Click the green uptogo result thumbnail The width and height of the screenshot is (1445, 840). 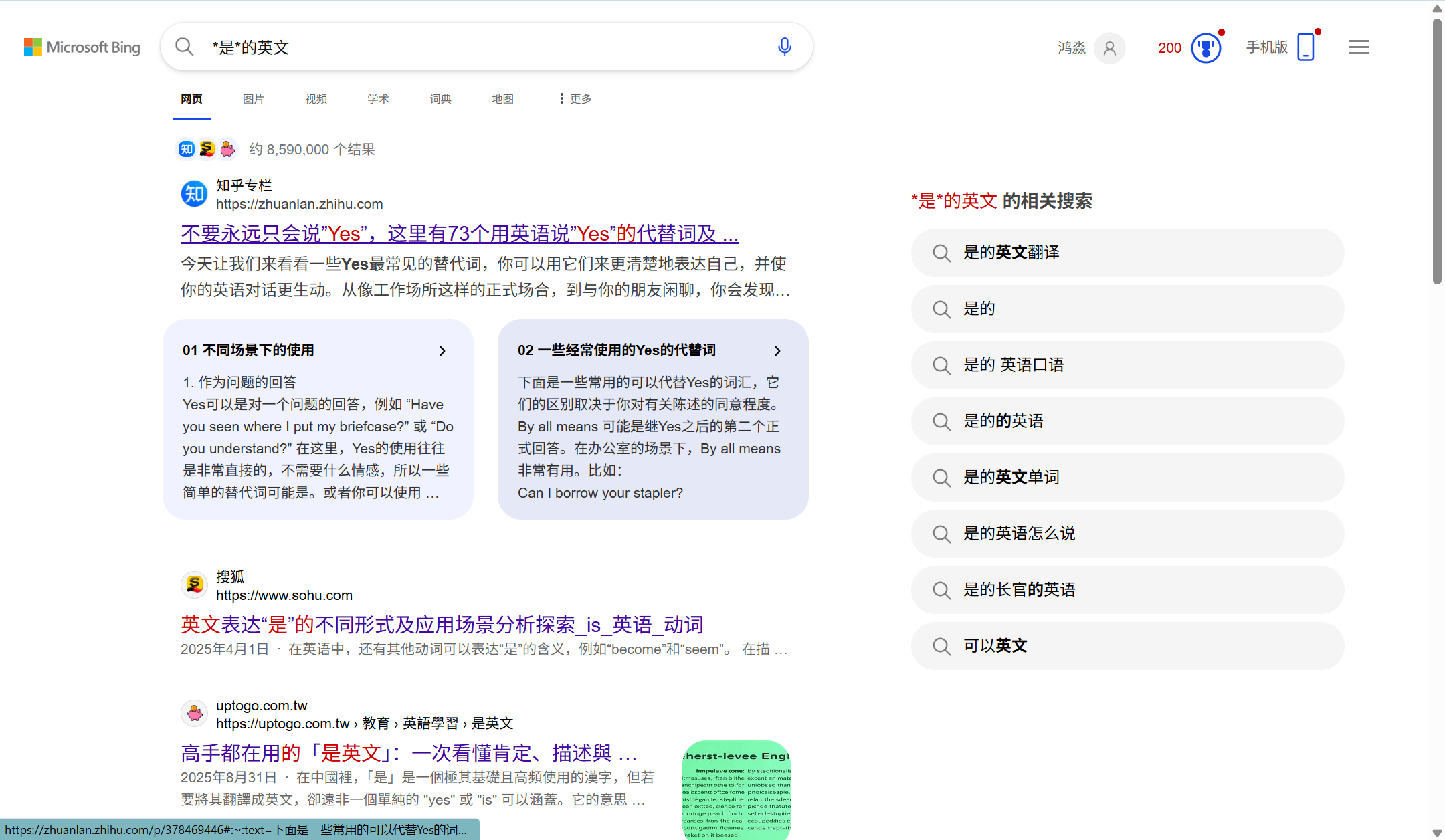pyautogui.click(x=736, y=789)
